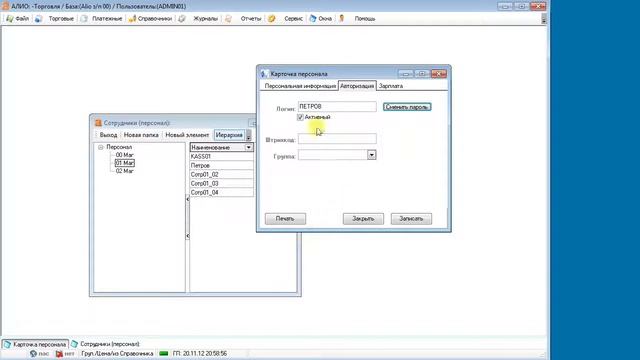Viewport: 640px width, 360px height.
Task: Open the Группа dropdown
Action: 371,155
